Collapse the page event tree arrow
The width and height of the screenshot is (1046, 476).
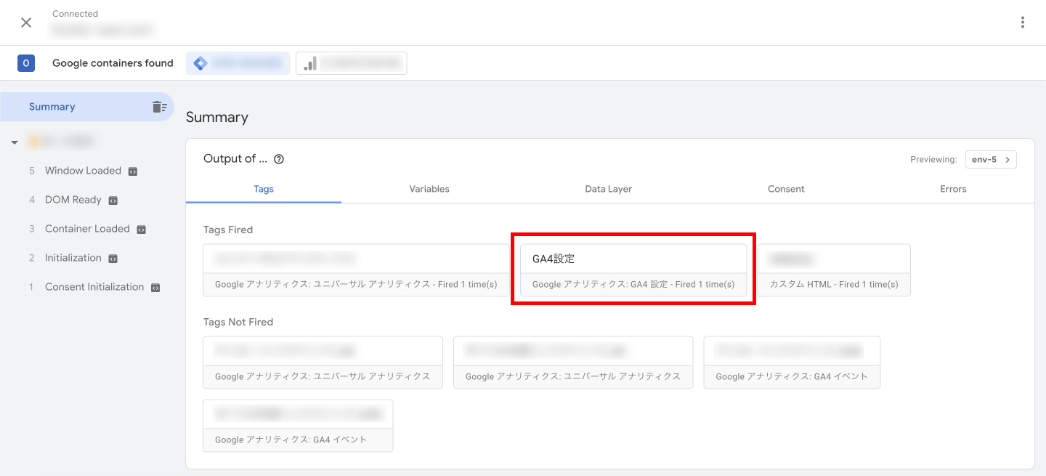[15, 142]
